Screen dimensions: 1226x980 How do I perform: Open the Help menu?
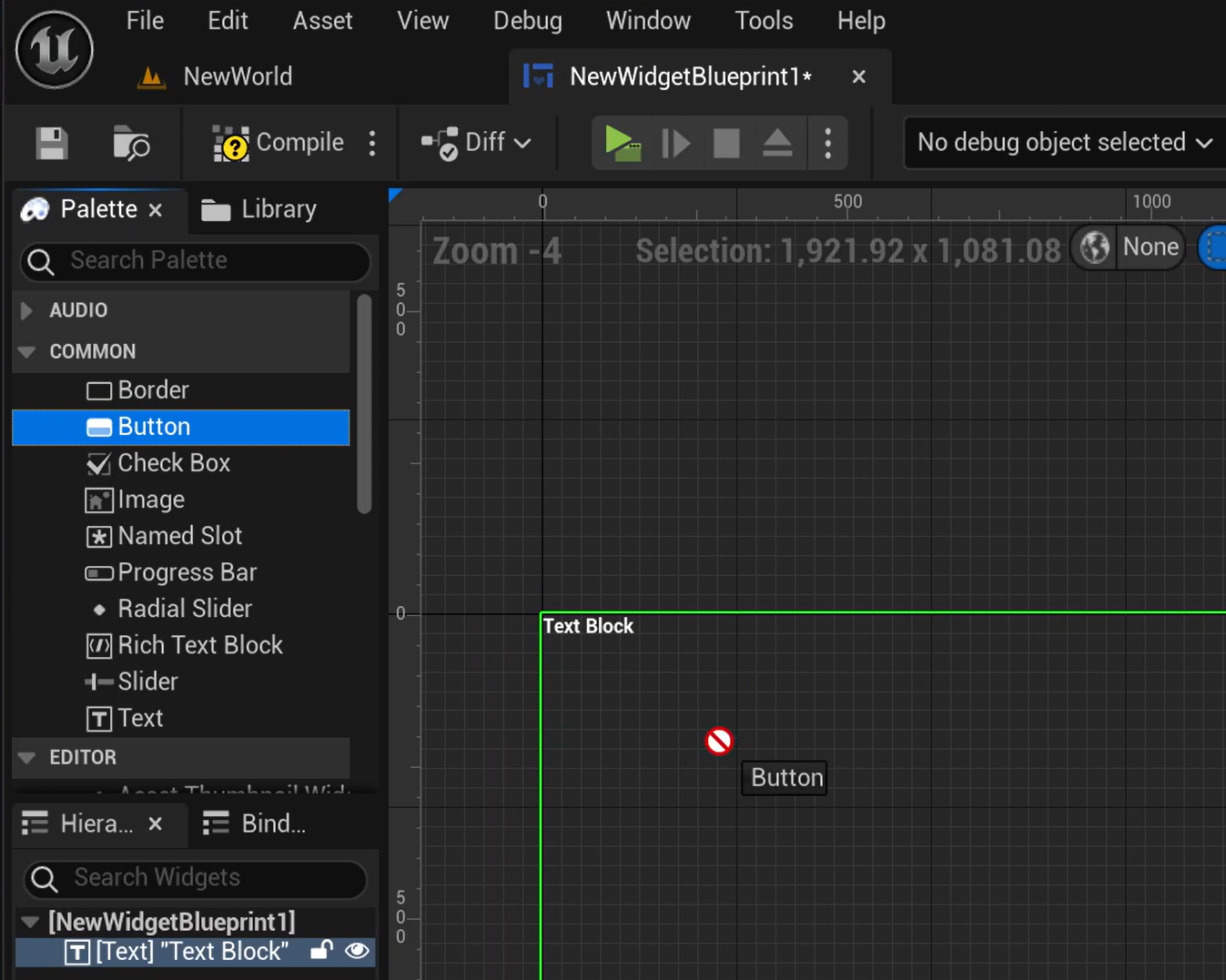point(861,20)
